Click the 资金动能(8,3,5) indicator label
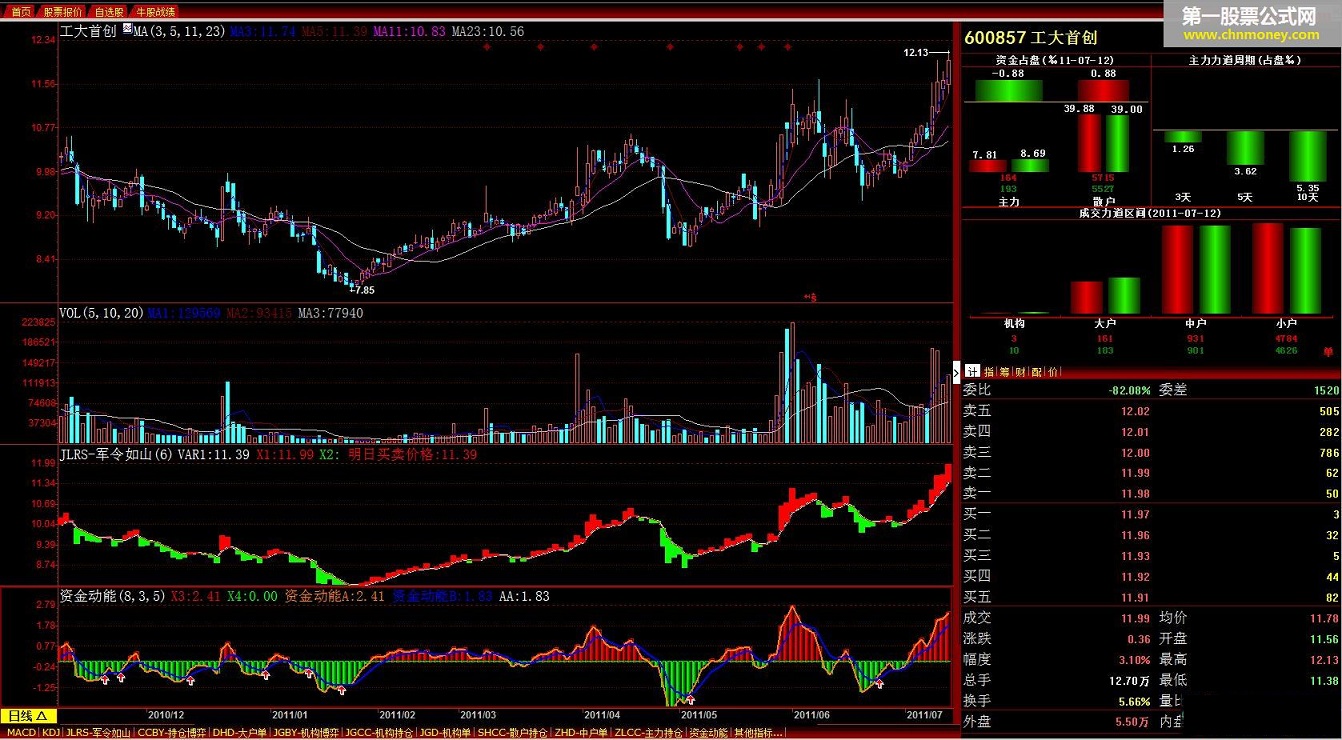 coord(113,596)
